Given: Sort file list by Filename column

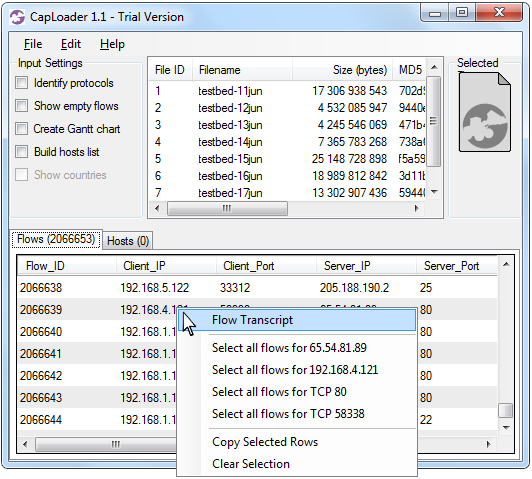Looking at the screenshot, I should 242,70.
